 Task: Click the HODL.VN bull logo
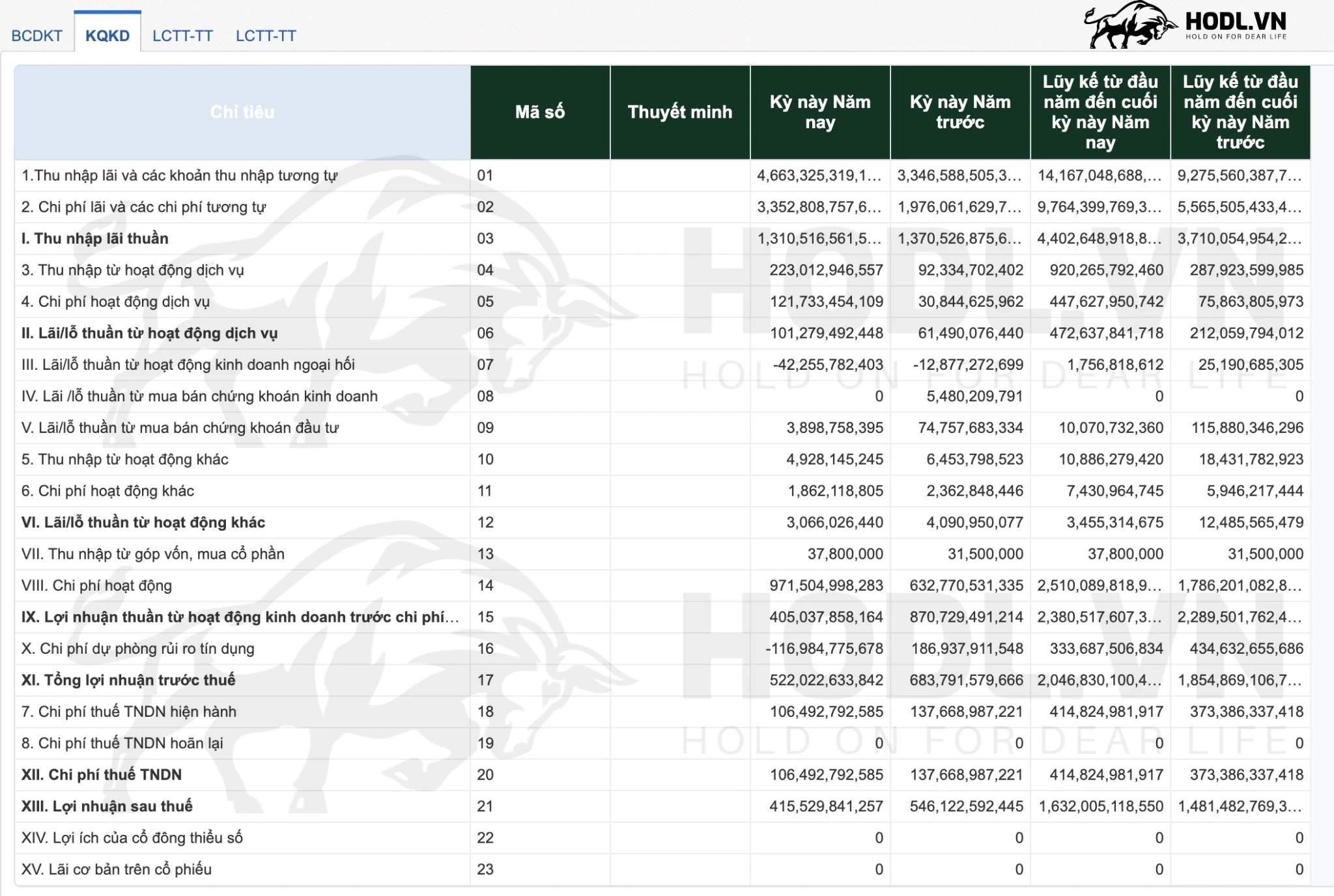(x=1129, y=26)
